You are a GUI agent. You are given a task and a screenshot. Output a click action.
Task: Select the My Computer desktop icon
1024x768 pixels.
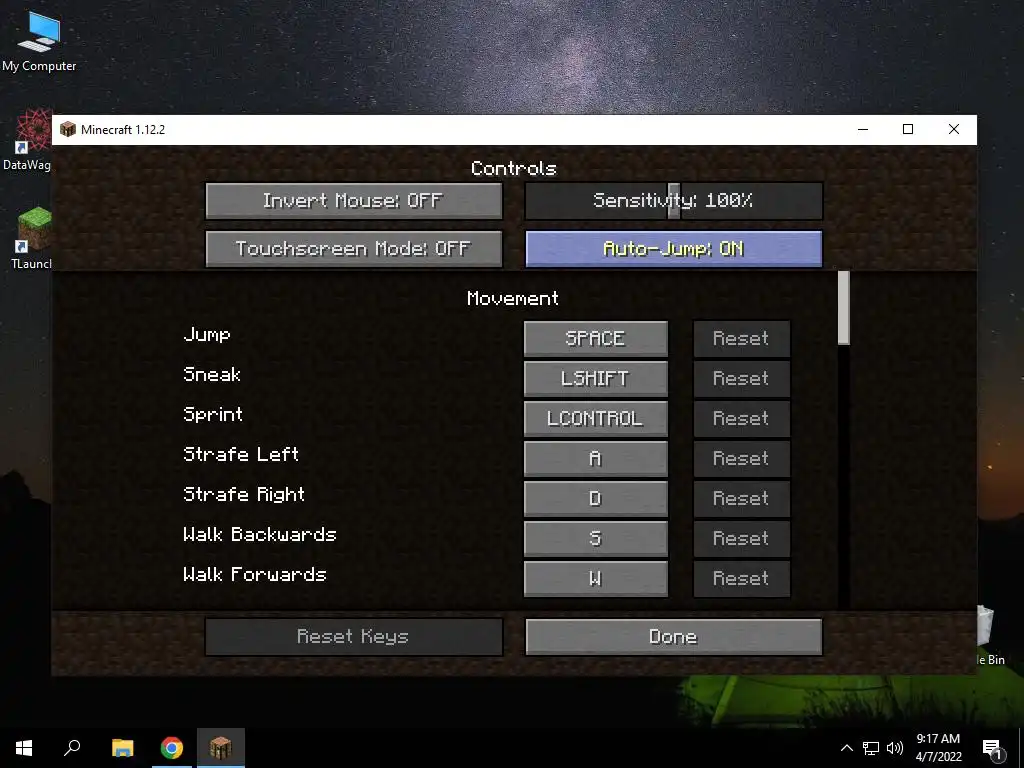click(x=39, y=40)
